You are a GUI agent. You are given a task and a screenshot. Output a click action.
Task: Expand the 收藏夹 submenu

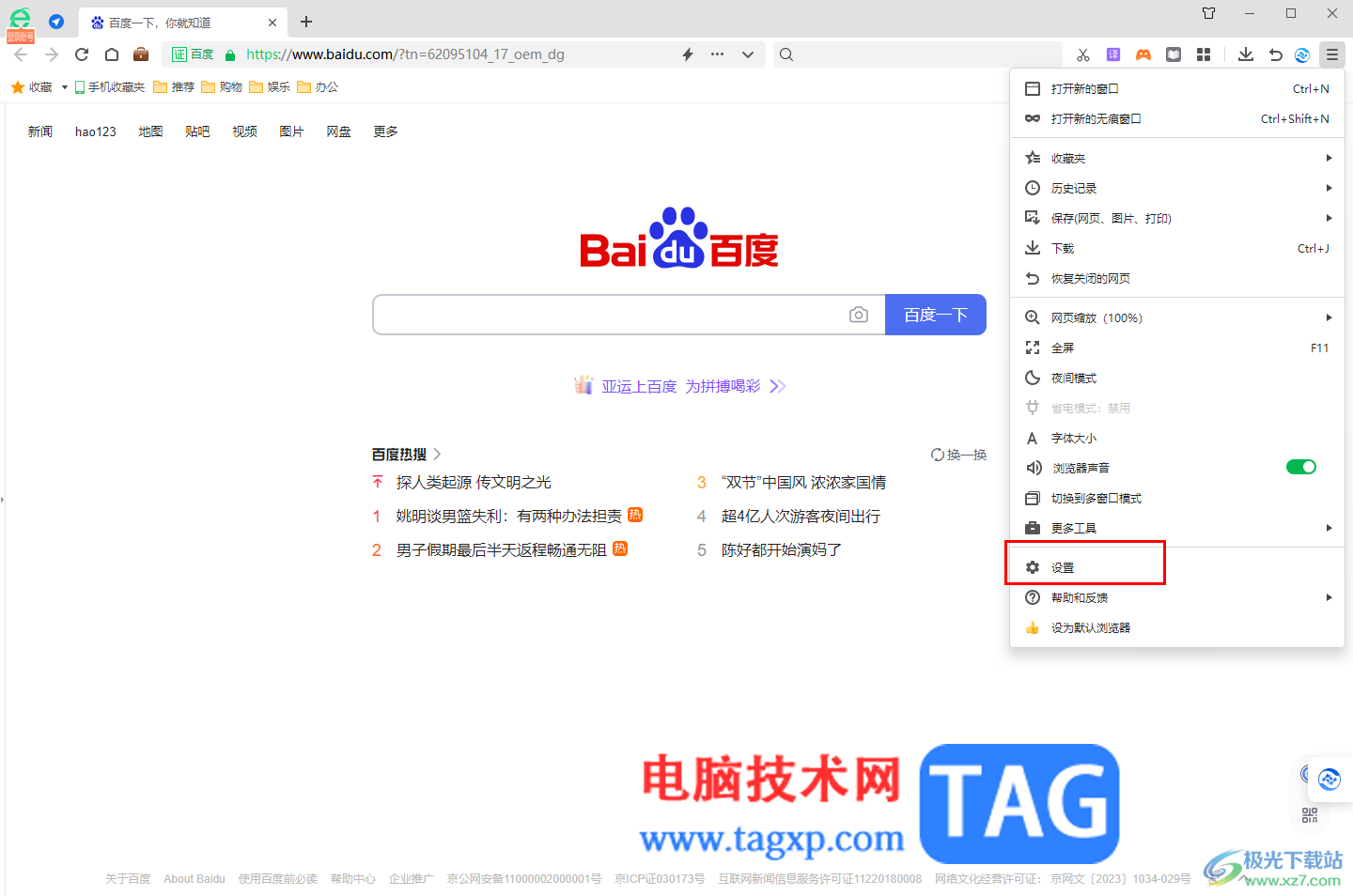pyautogui.click(x=1177, y=158)
